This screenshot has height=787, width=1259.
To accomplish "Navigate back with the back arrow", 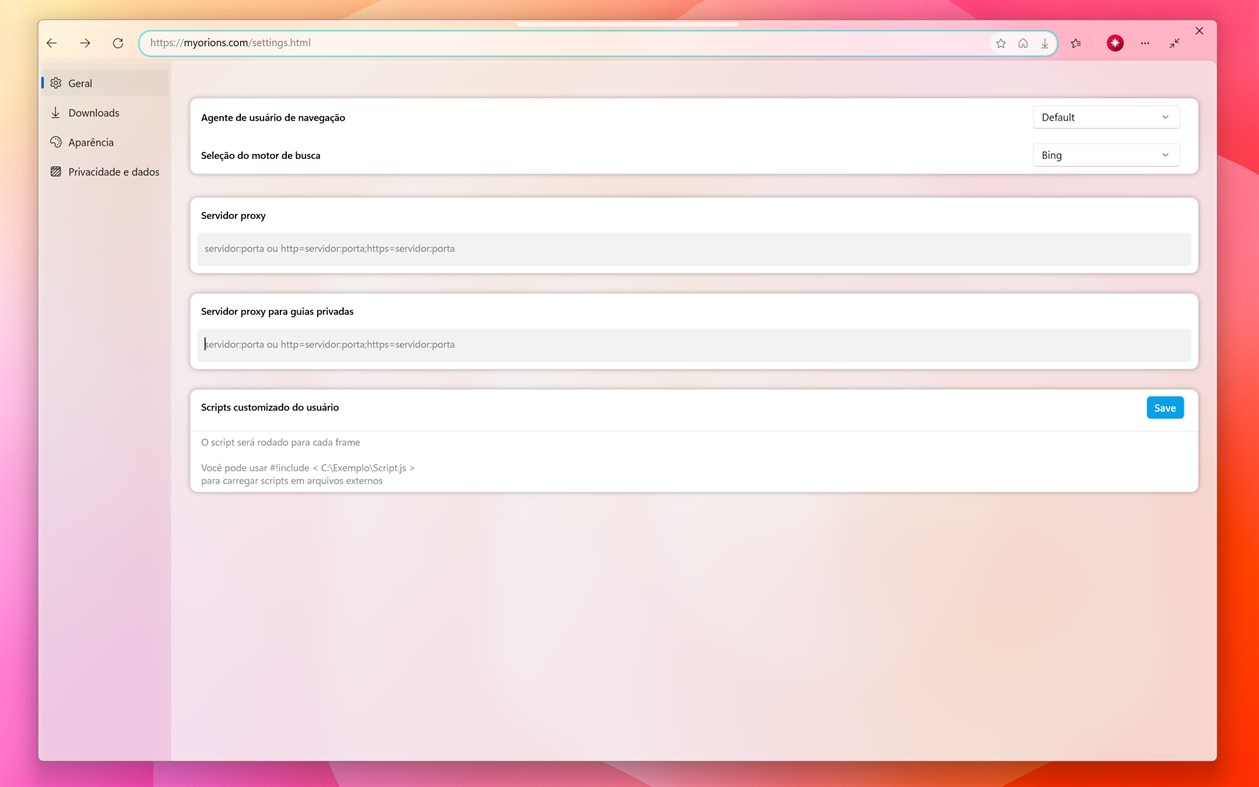I will point(51,43).
